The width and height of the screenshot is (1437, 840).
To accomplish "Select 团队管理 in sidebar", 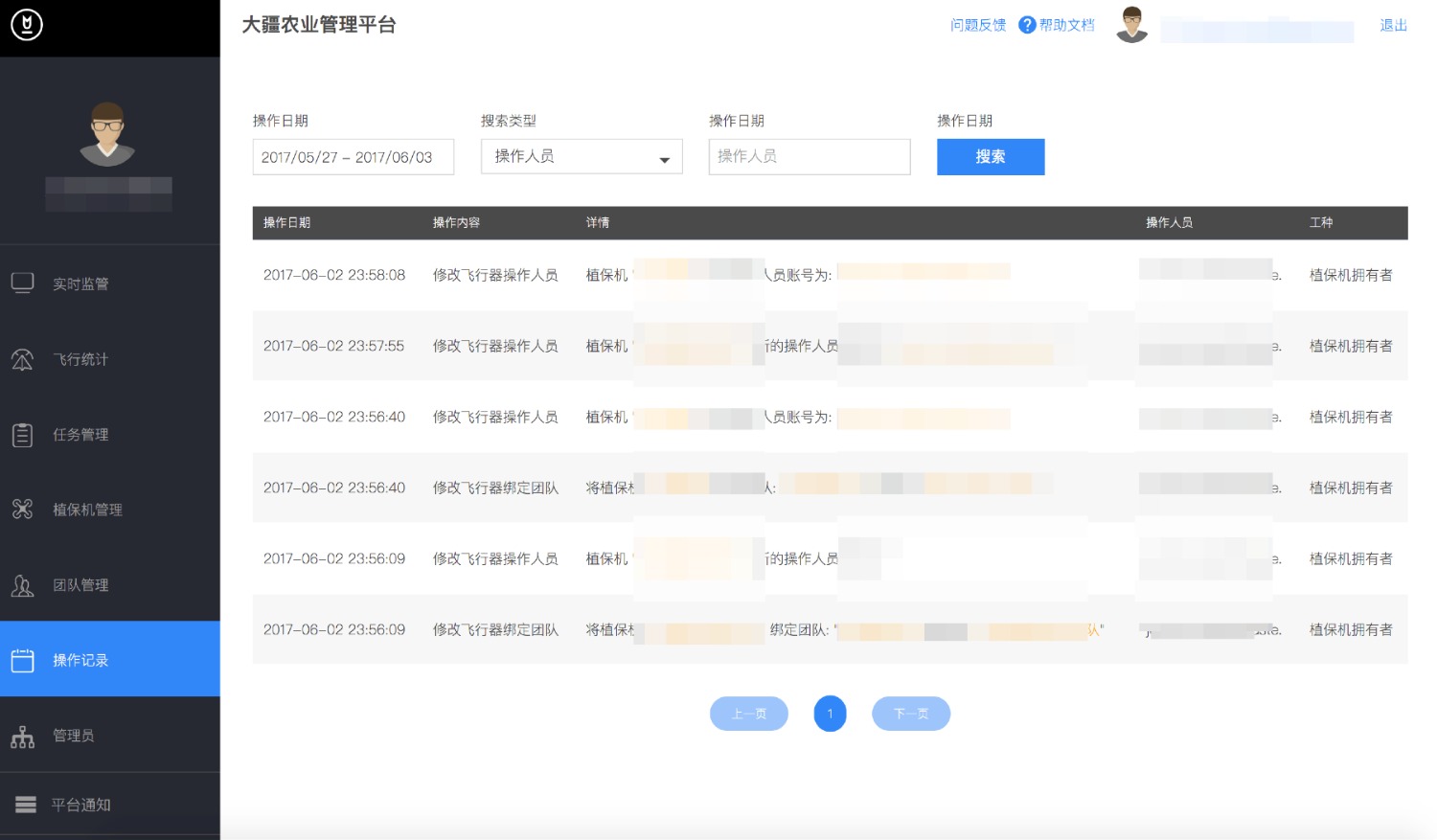I will [x=110, y=585].
